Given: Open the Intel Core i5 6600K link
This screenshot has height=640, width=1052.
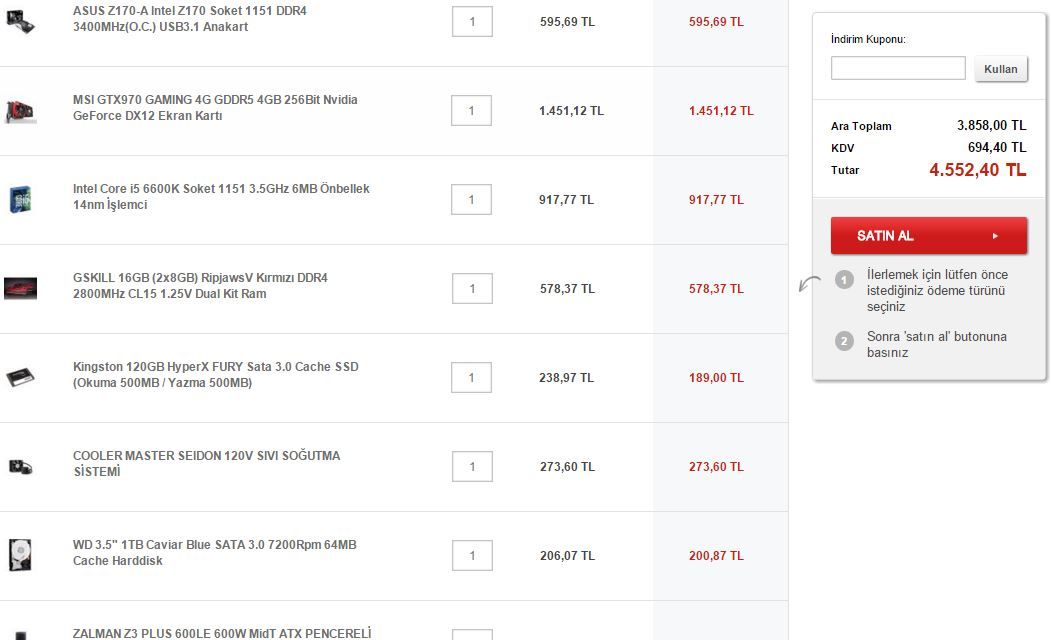Looking at the screenshot, I should (x=221, y=197).
